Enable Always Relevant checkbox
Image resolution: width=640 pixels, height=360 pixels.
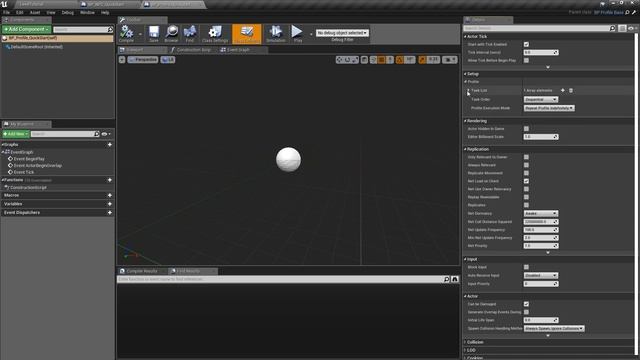click(526, 165)
